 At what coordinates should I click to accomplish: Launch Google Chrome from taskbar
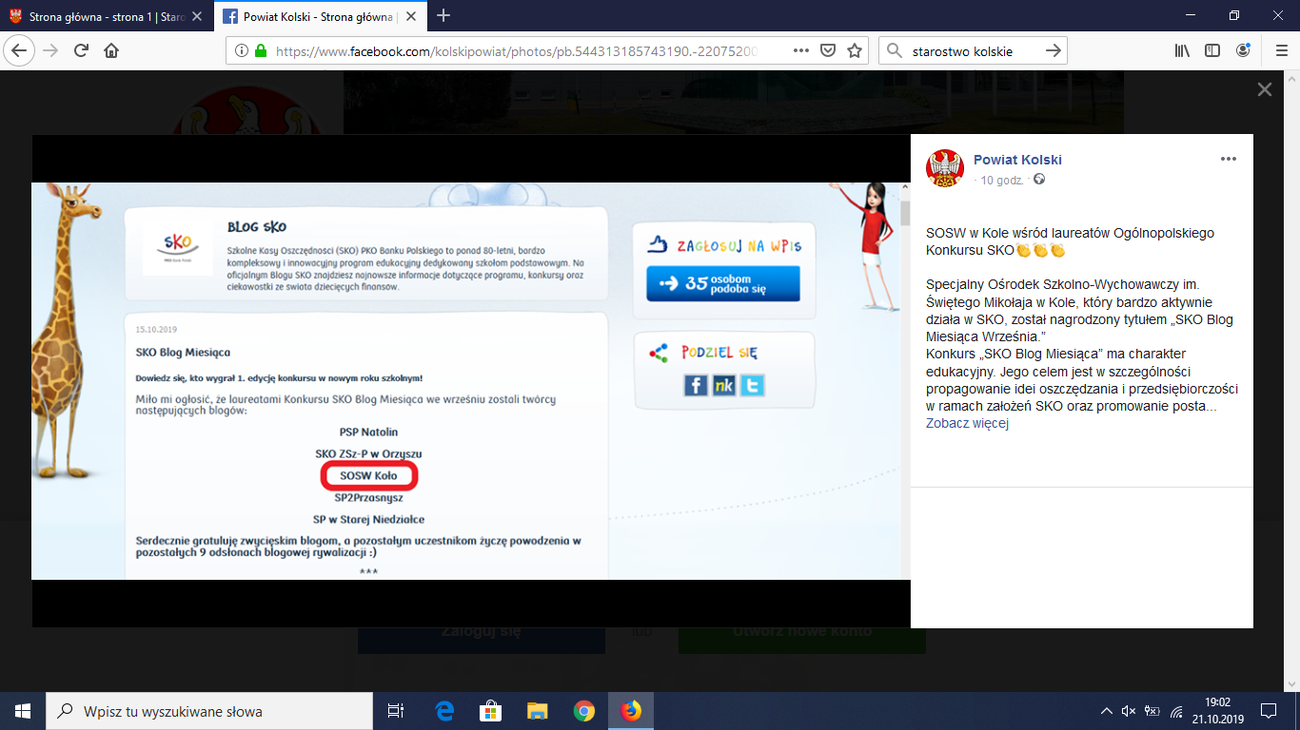pyautogui.click(x=584, y=711)
